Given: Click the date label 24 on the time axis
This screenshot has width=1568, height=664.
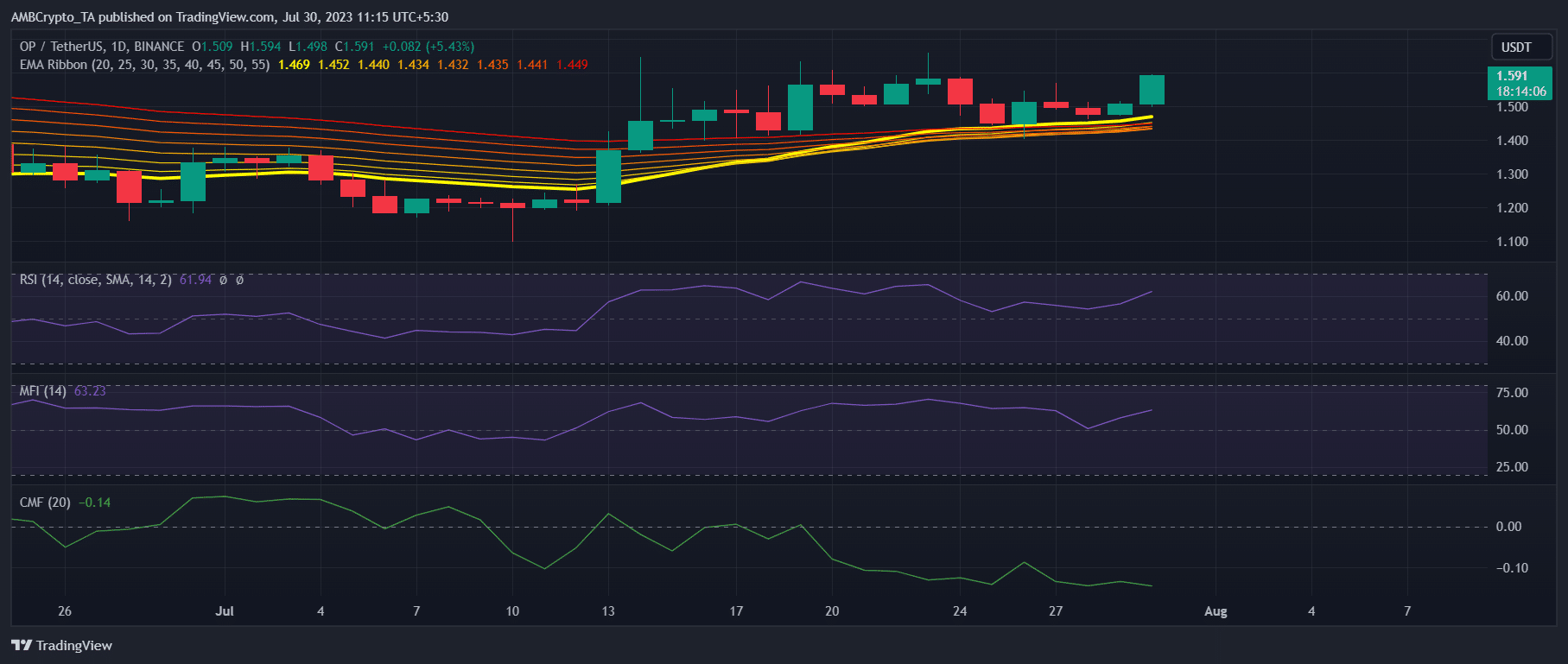Looking at the screenshot, I should [x=960, y=611].
